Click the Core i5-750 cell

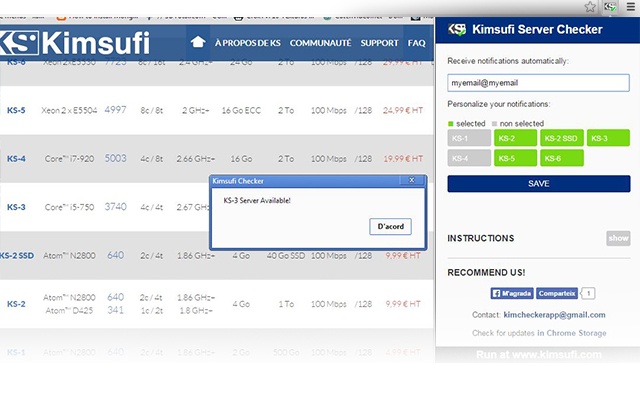point(69,207)
